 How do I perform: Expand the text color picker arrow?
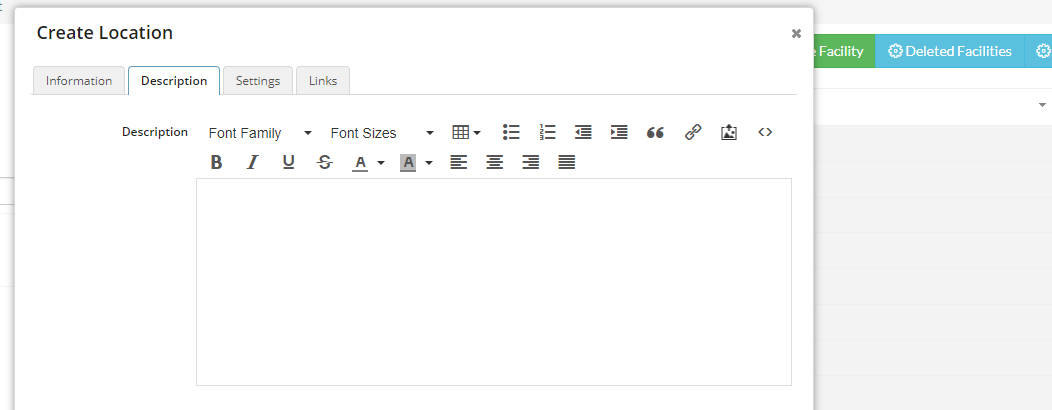pos(380,162)
